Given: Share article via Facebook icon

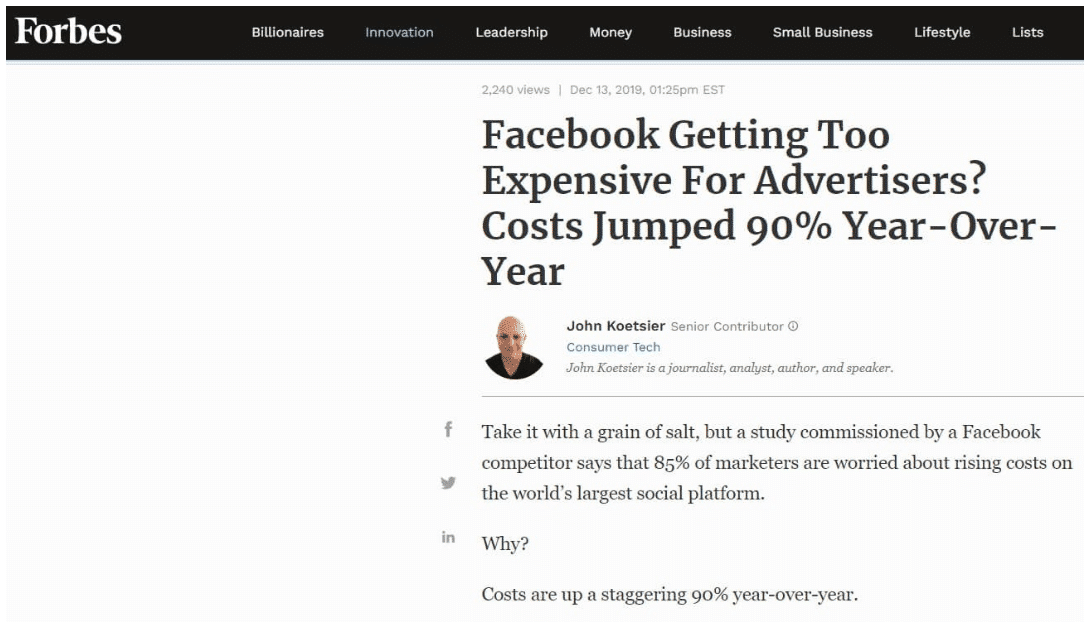Looking at the screenshot, I should (448, 430).
